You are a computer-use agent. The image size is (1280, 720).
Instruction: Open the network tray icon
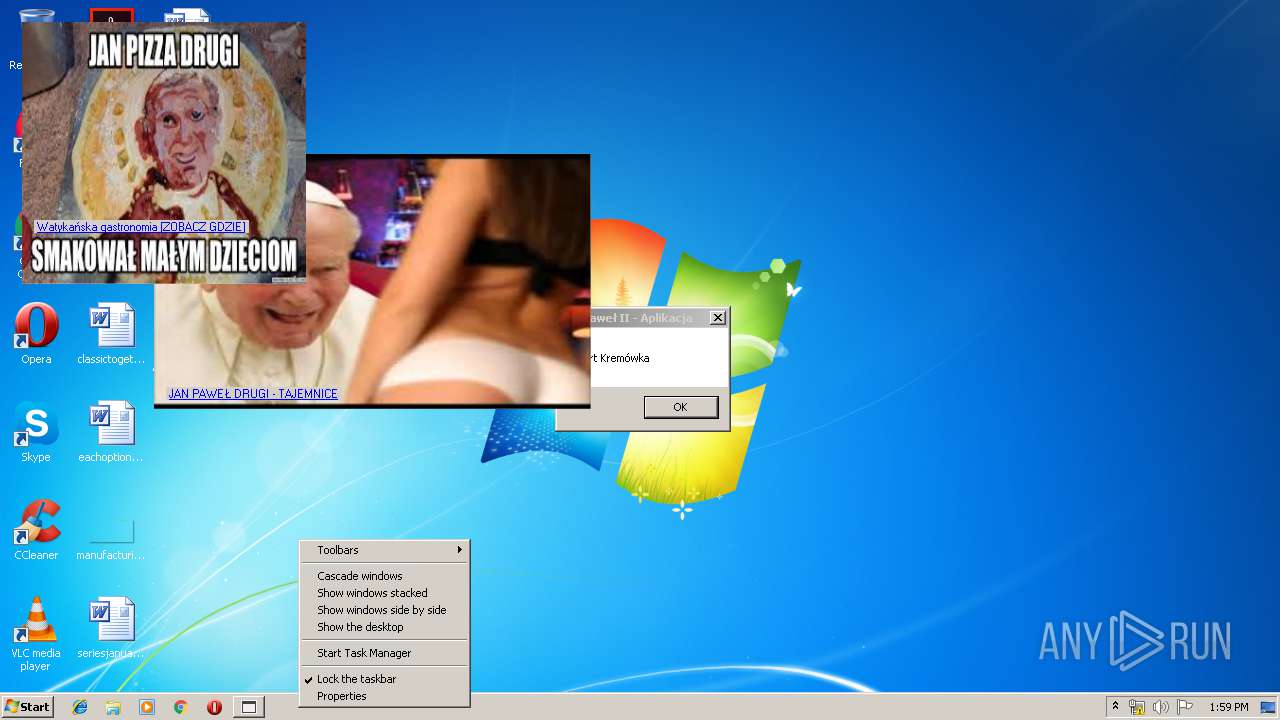coord(1137,707)
